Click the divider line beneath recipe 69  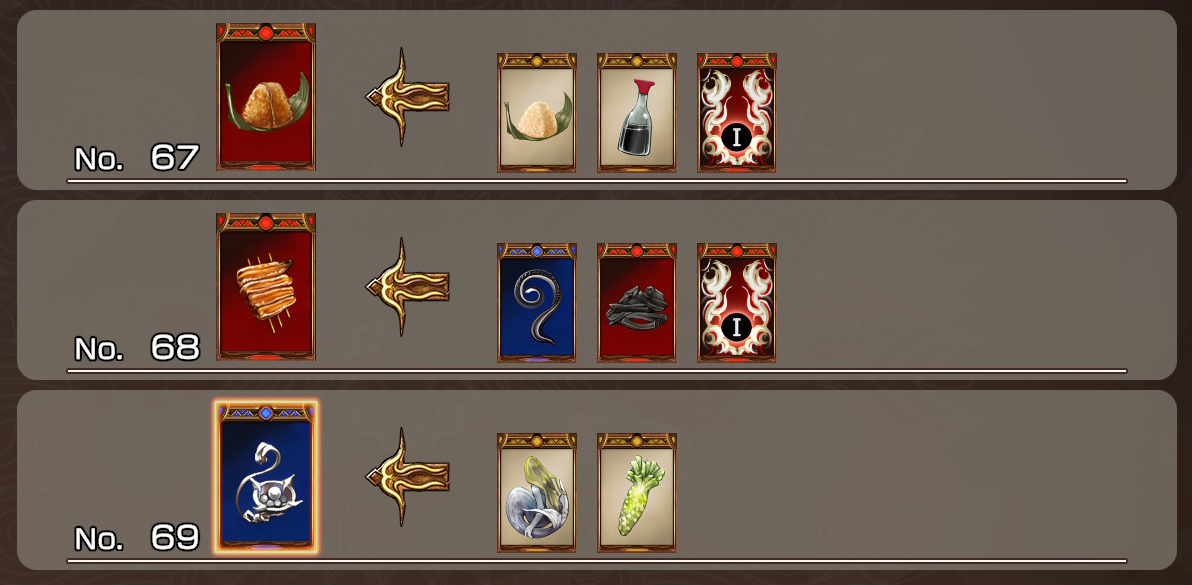[597, 561]
